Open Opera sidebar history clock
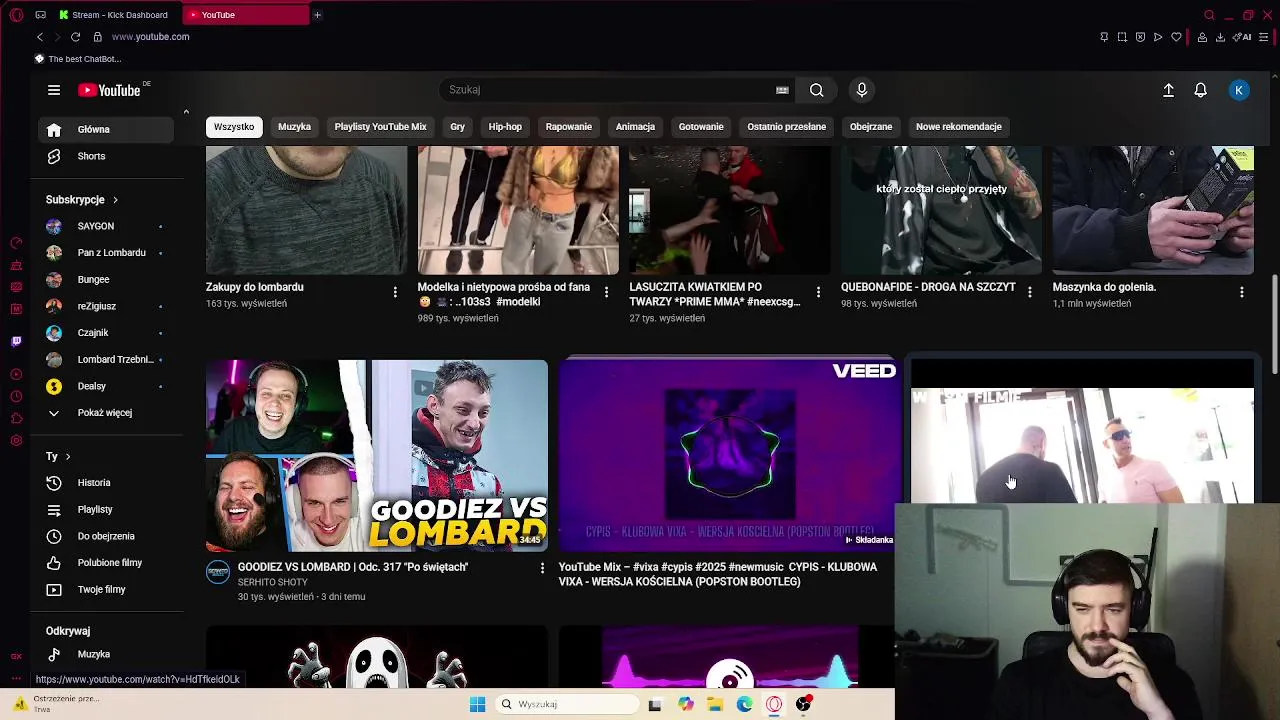Viewport: 1280px width, 720px height. pyautogui.click(x=16, y=396)
